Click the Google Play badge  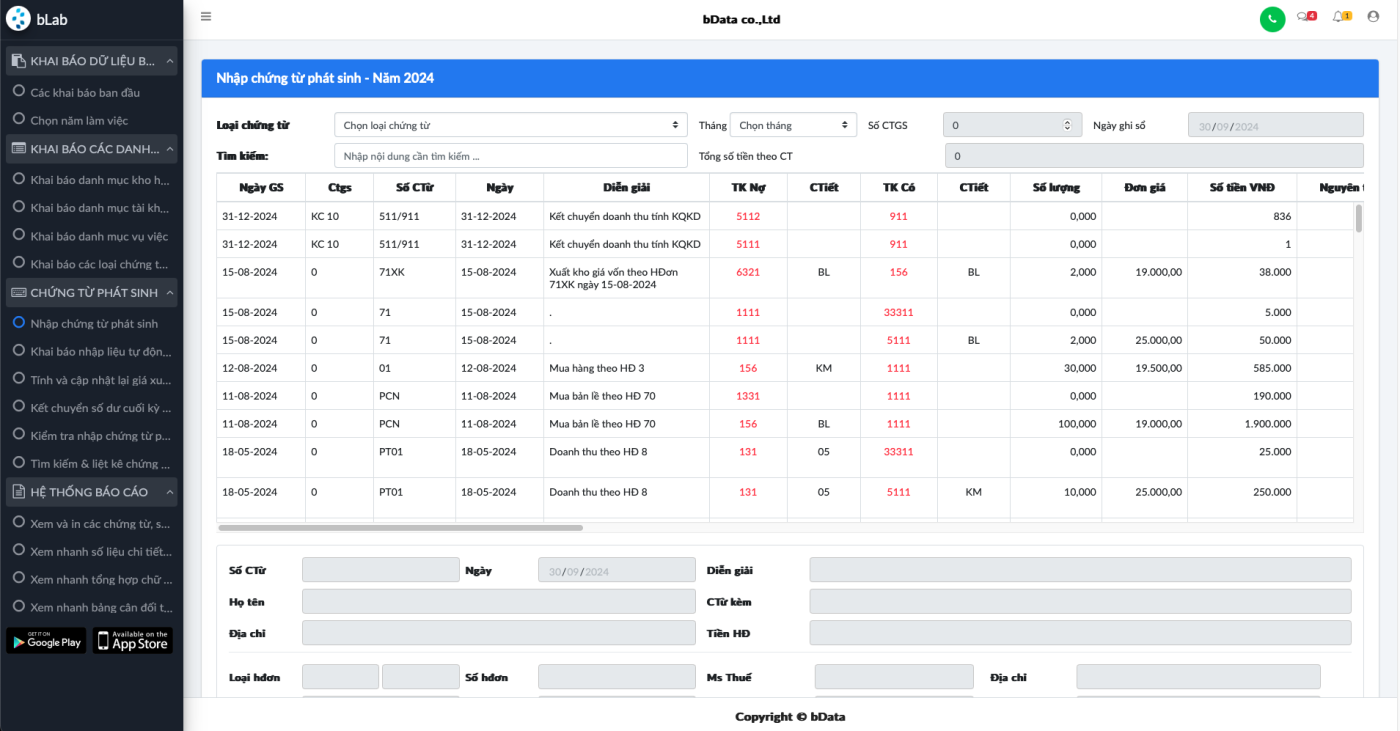pyautogui.click(x=46, y=641)
